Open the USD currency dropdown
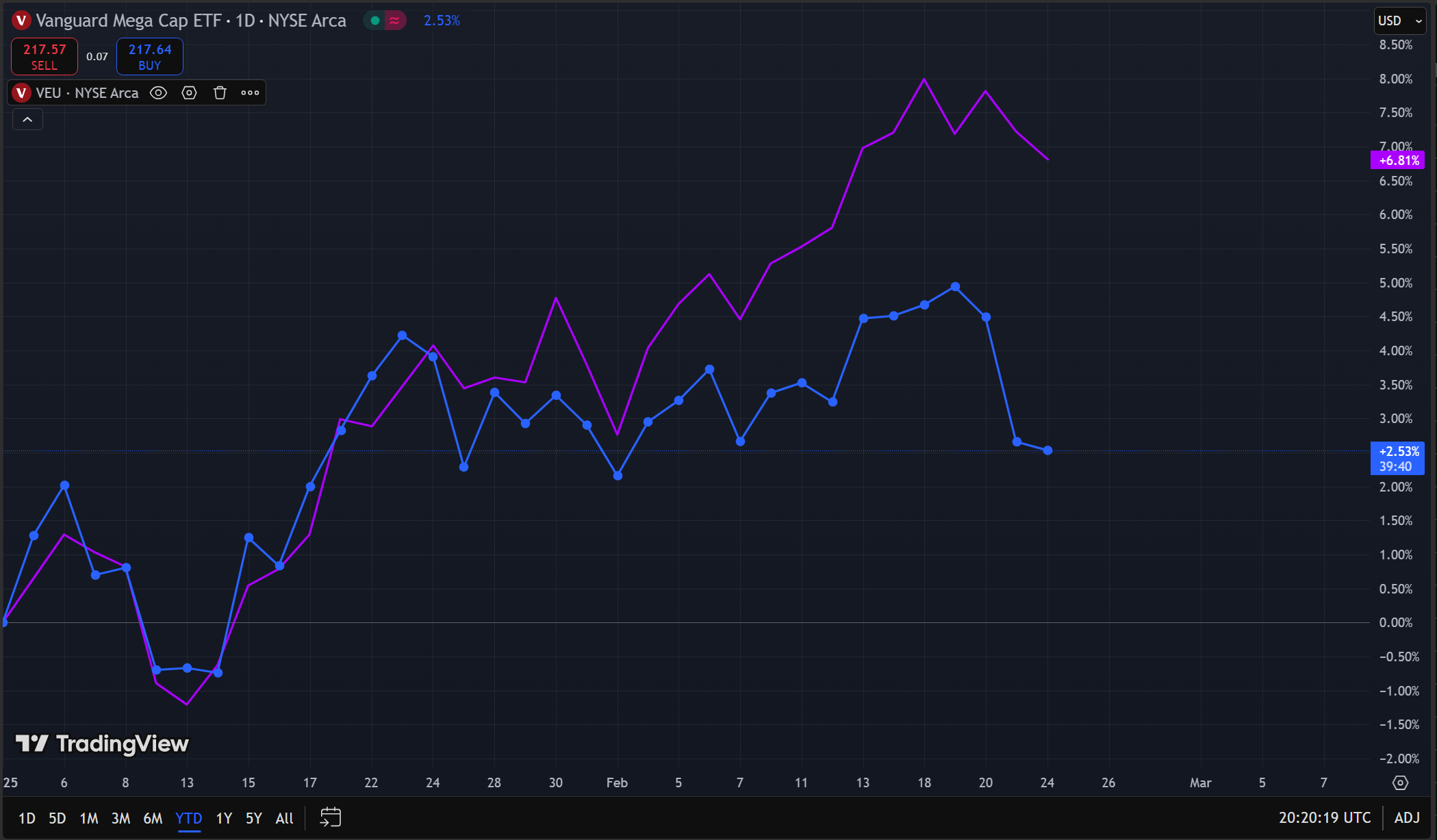Image resolution: width=1437 pixels, height=840 pixels. pyautogui.click(x=1400, y=21)
